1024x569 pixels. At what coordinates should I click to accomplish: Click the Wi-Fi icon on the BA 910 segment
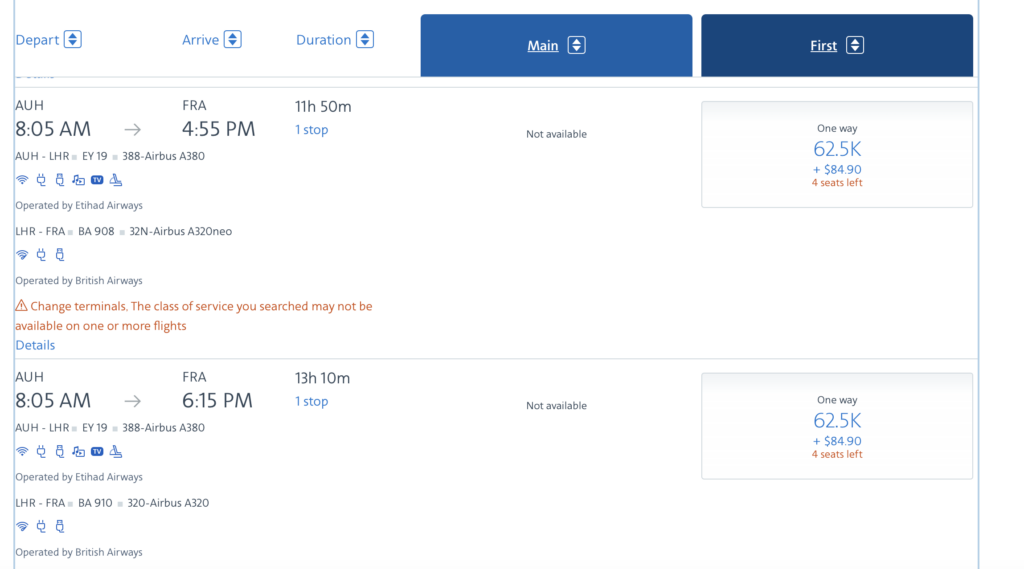[x=22, y=526]
